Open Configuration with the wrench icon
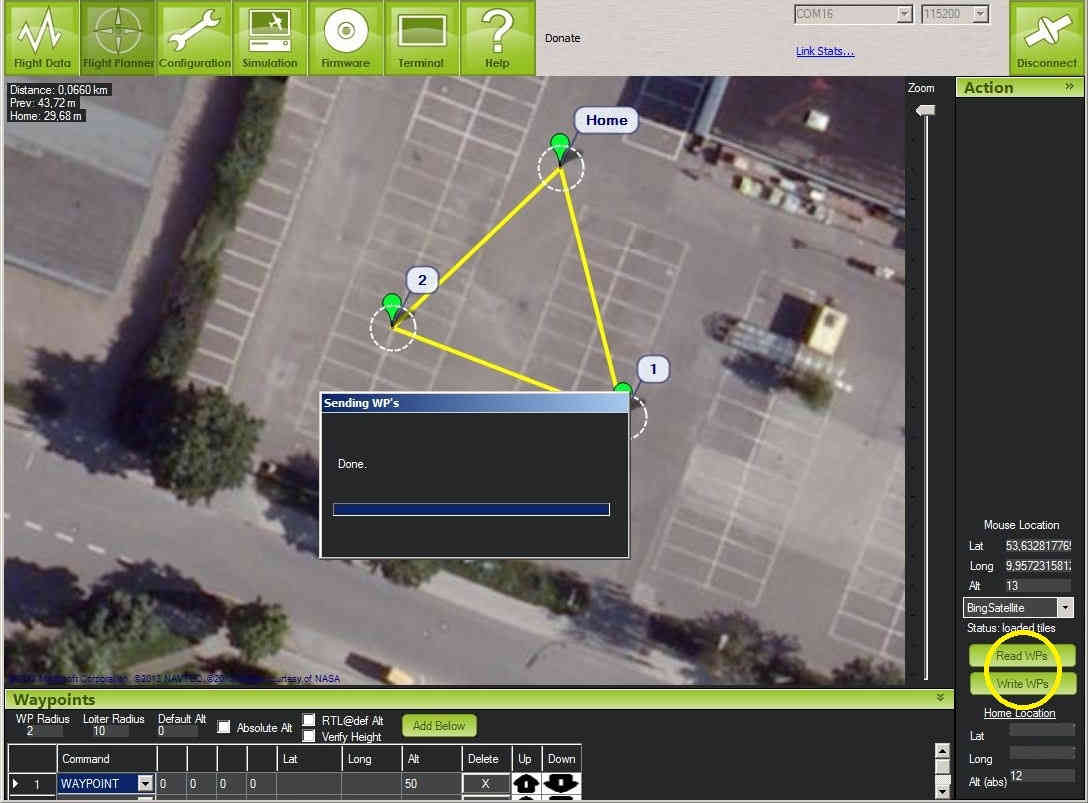1088x803 pixels. (x=194, y=38)
